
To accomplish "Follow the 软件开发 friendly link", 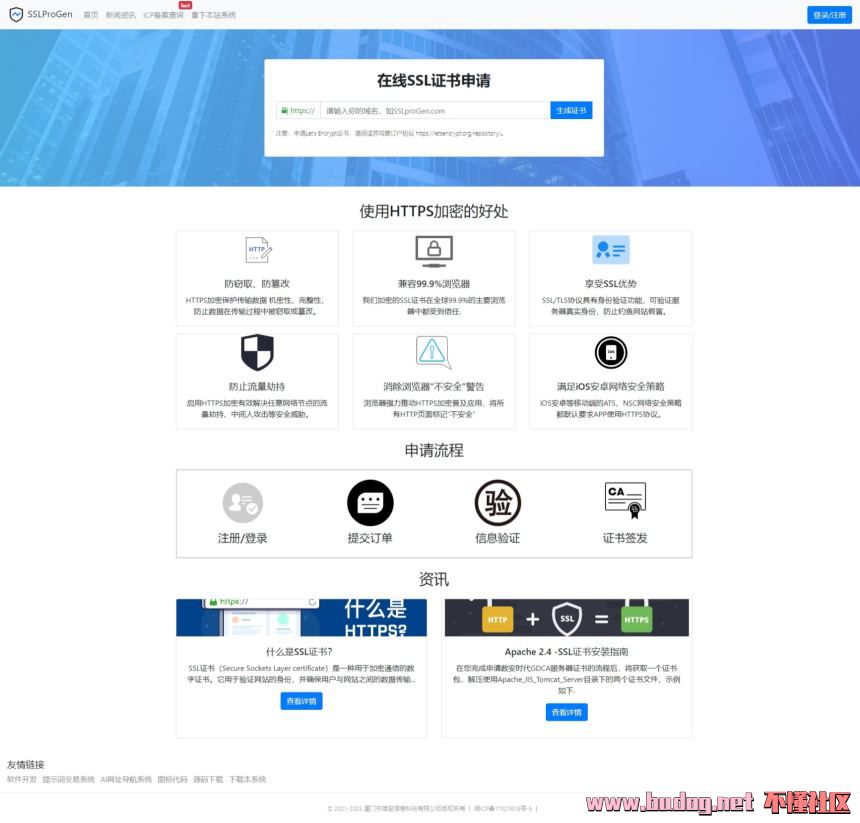I will (x=22, y=779).
